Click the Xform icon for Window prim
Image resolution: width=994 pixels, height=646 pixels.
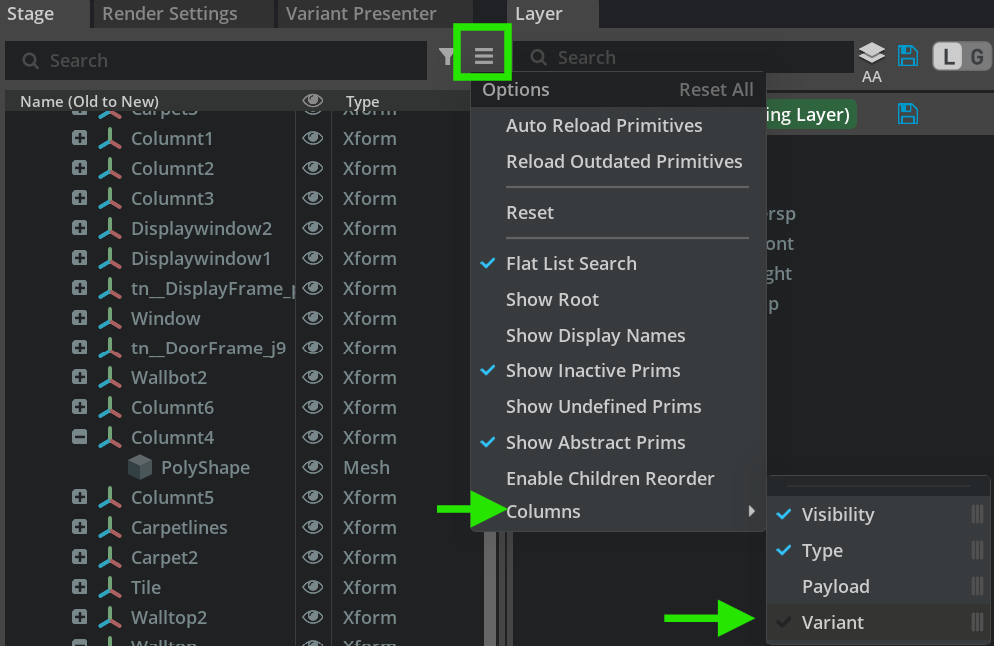tap(110, 318)
